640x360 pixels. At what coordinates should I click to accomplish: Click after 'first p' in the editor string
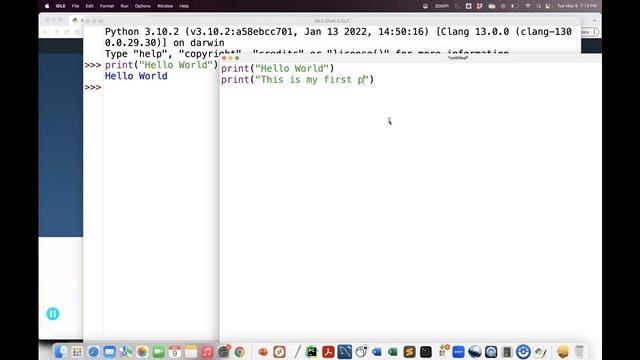coord(364,80)
